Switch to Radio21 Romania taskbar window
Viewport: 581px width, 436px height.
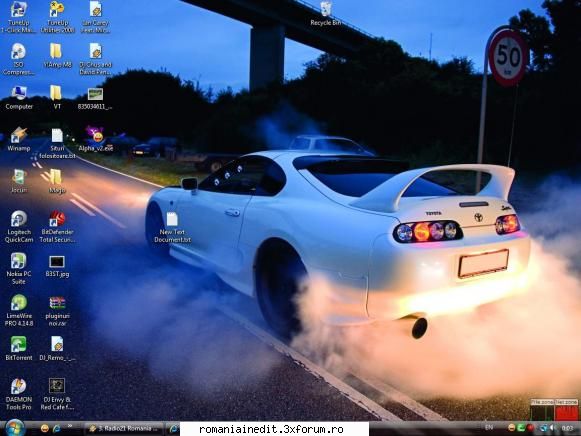click(x=124, y=429)
